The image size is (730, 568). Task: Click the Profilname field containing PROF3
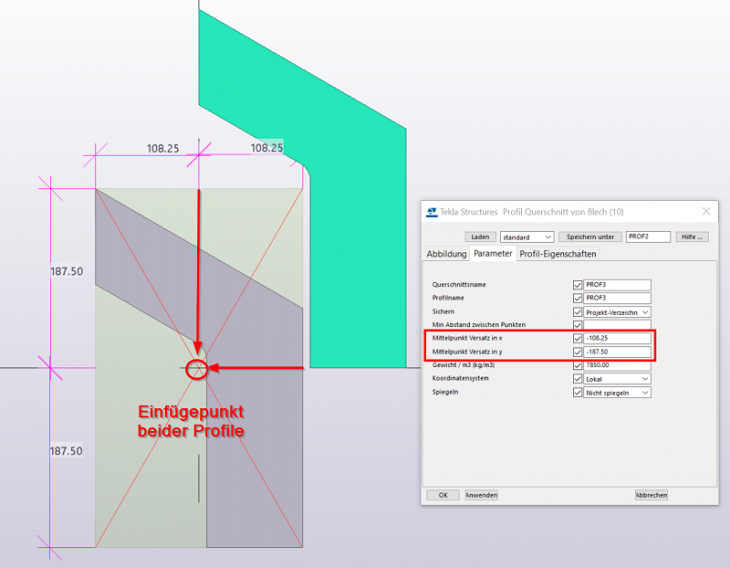[617, 298]
